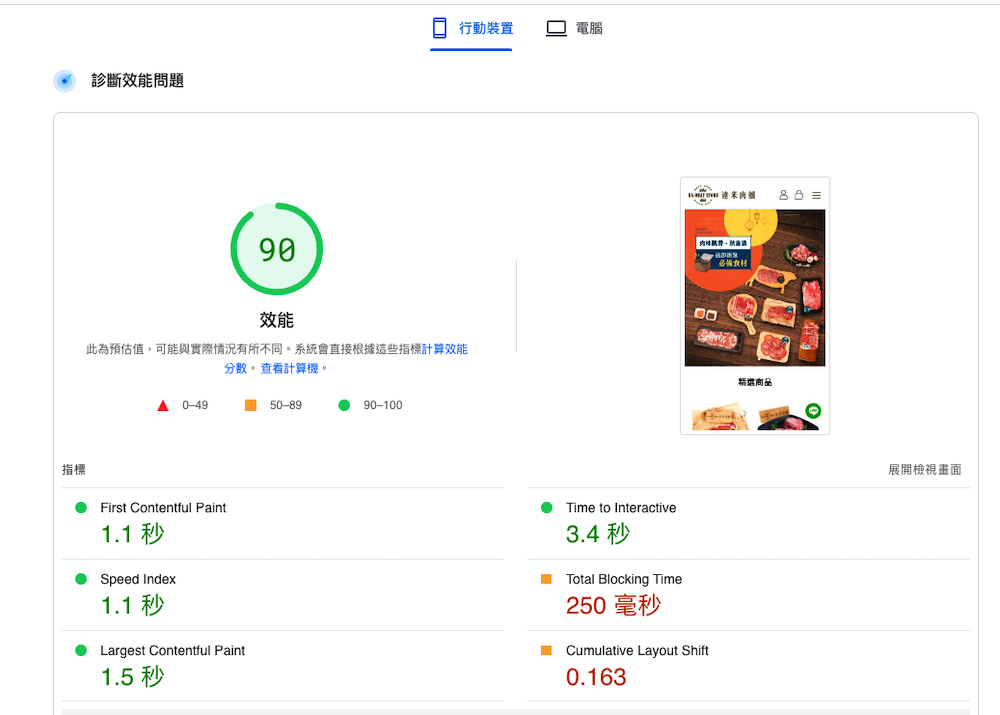
Task: Click the mobile page screenshot thumbnail
Action: (x=755, y=306)
